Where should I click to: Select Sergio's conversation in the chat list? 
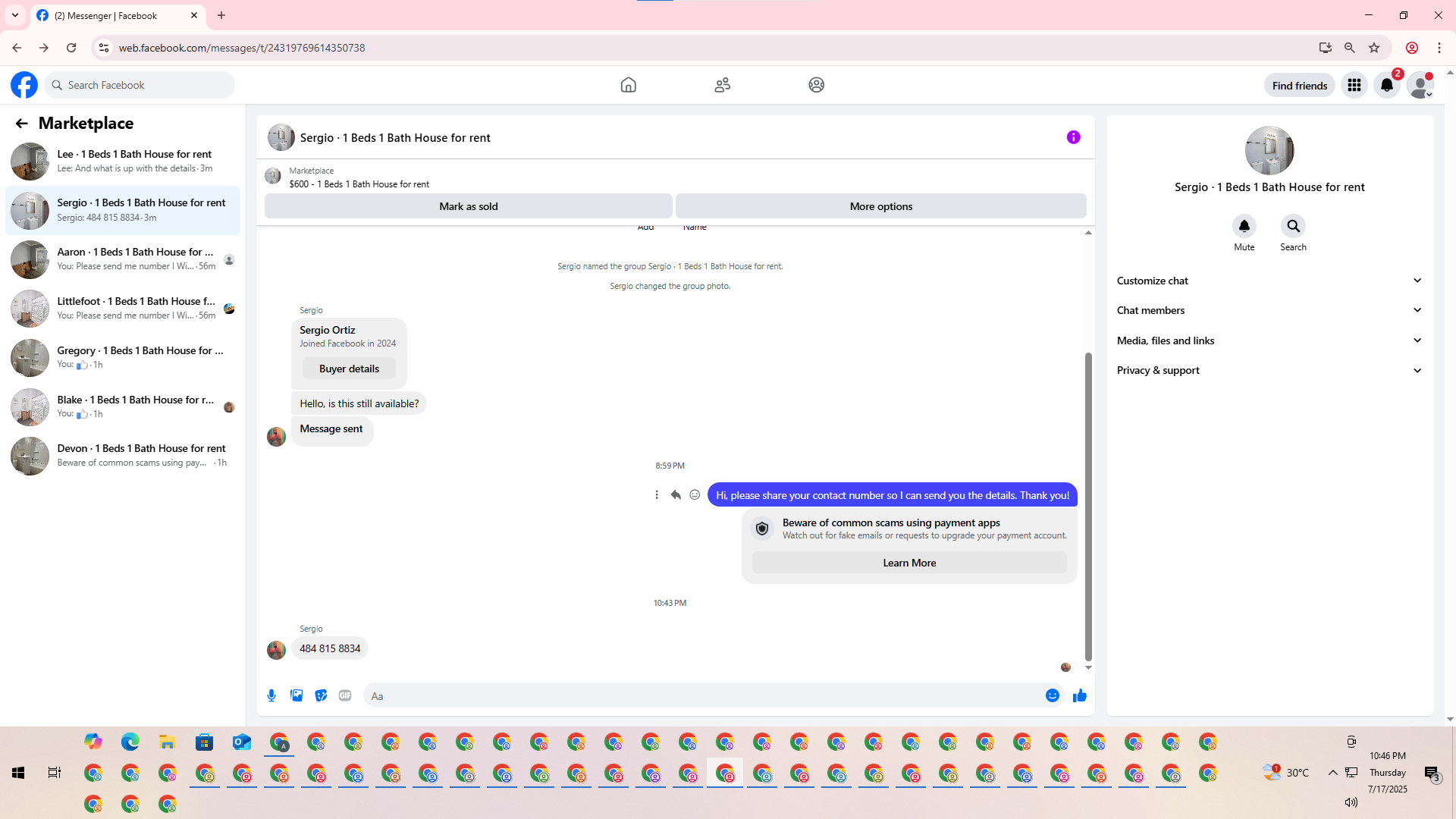tap(123, 210)
